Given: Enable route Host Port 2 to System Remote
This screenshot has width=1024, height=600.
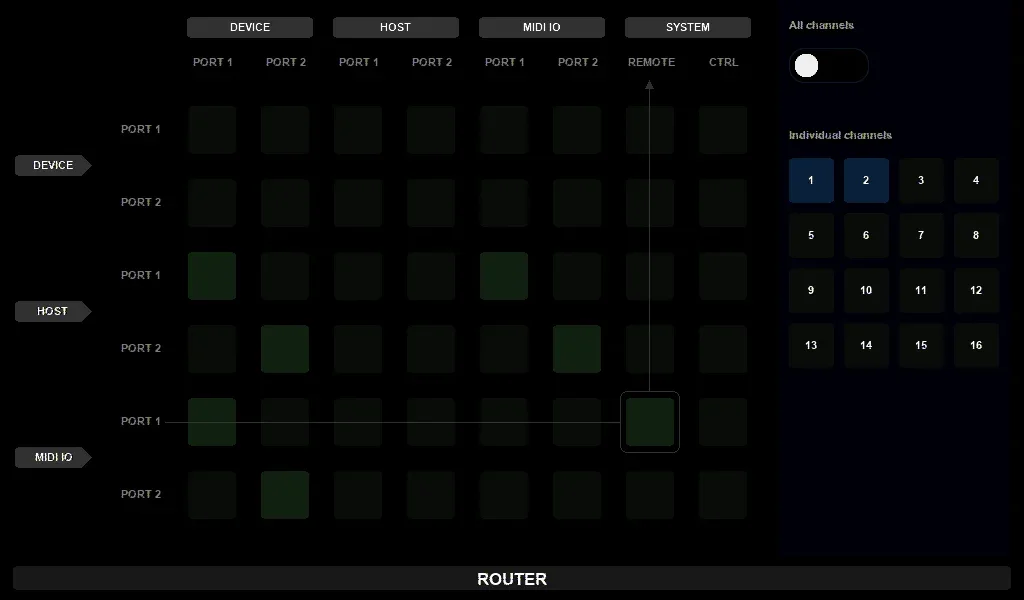Looking at the screenshot, I should (x=650, y=349).
